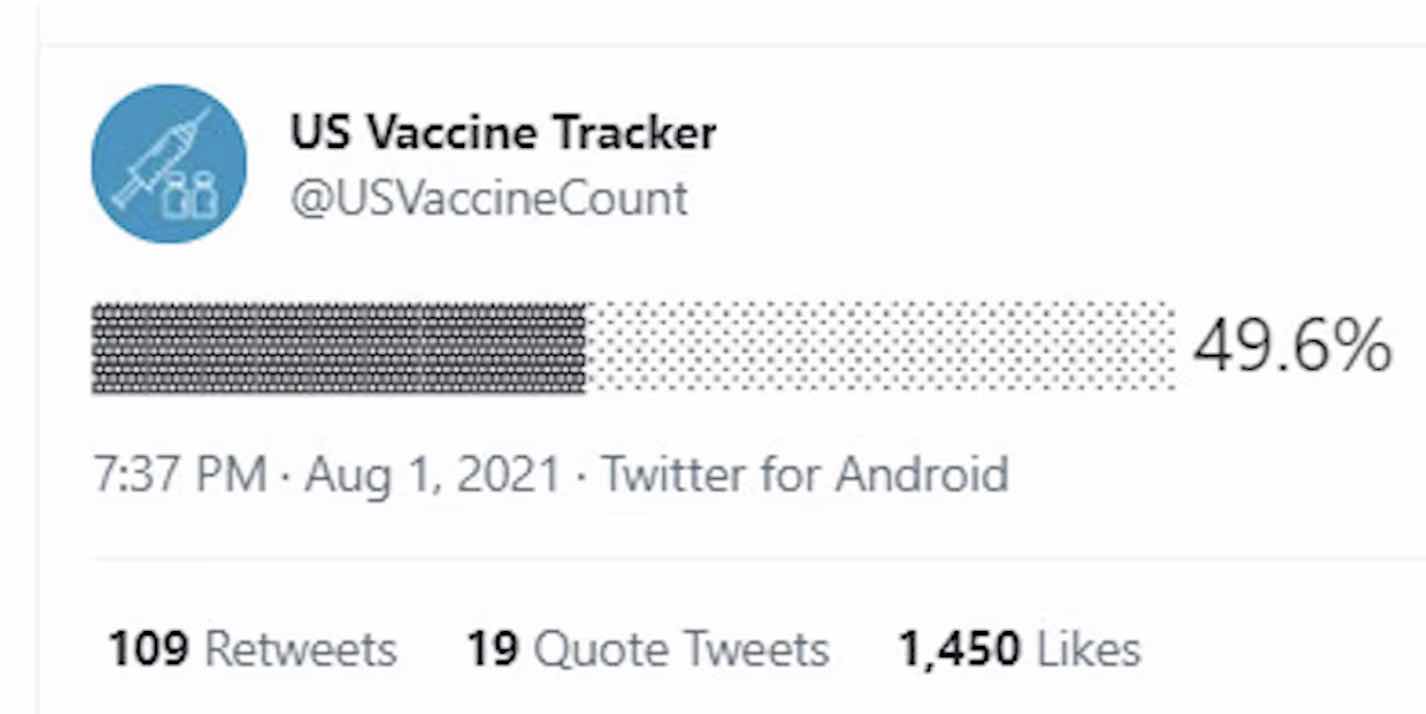Open the Aug 1, 2021 date link
Image resolution: width=1426 pixels, height=714 pixels.
432,474
